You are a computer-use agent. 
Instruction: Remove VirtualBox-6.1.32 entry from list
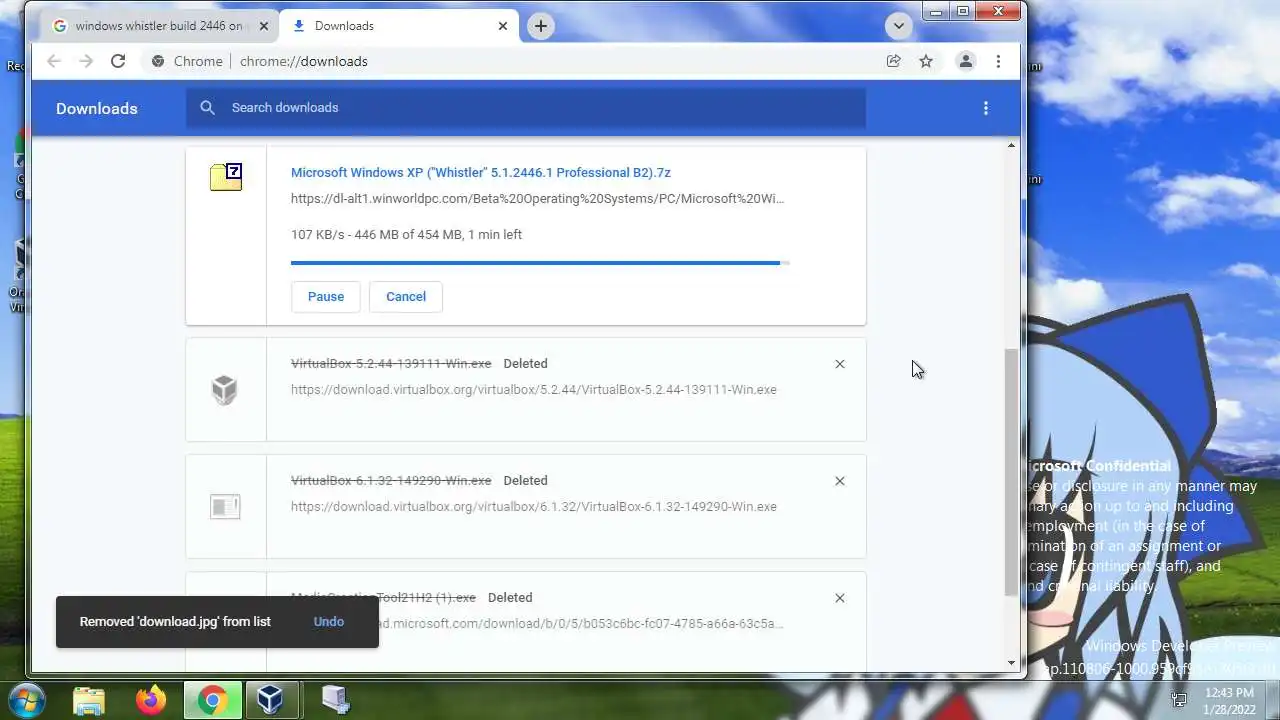(x=840, y=481)
